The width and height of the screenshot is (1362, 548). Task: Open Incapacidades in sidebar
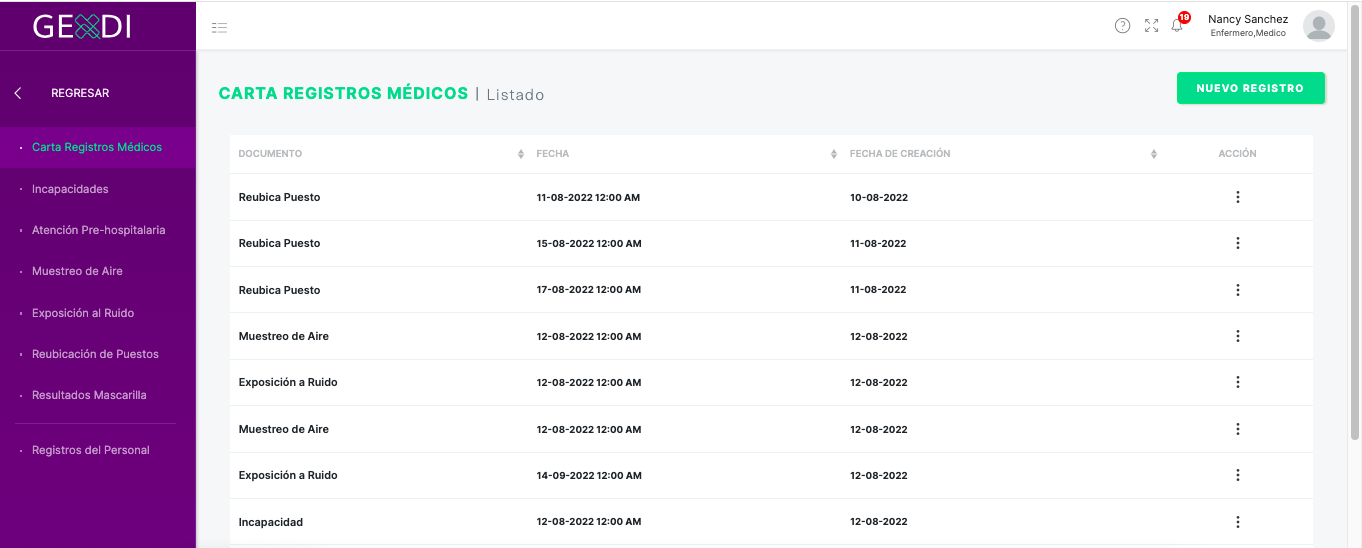pos(70,189)
